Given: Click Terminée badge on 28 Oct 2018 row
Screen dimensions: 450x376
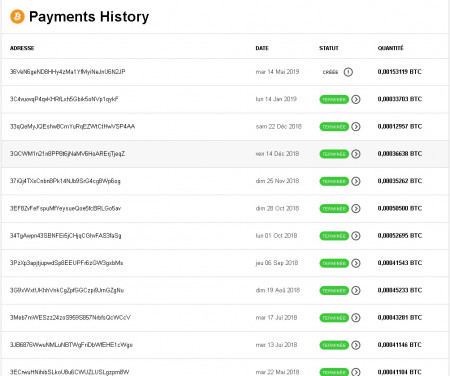Looking at the screenshot, I should (334, 209).
